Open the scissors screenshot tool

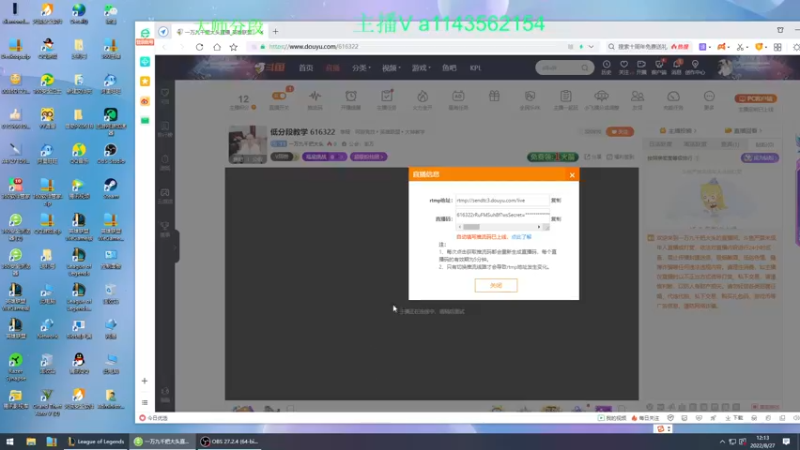click(x=740, y=47)
